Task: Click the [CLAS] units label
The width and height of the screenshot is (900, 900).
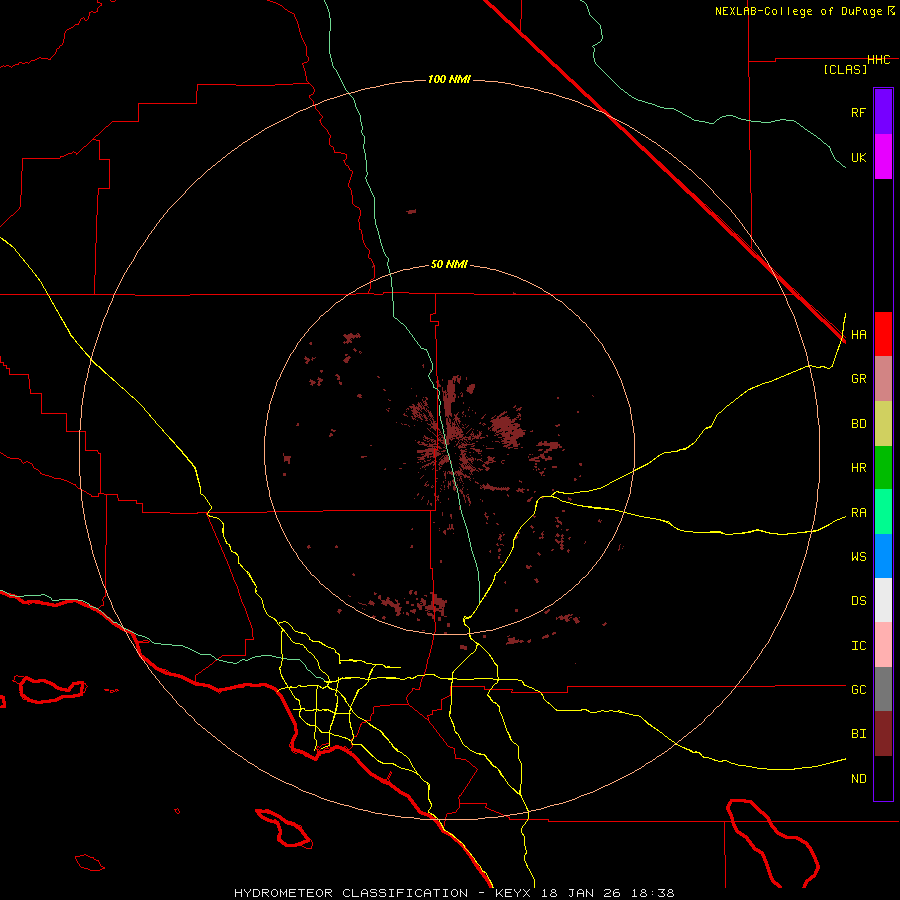Action: click(x=845, y=69)
